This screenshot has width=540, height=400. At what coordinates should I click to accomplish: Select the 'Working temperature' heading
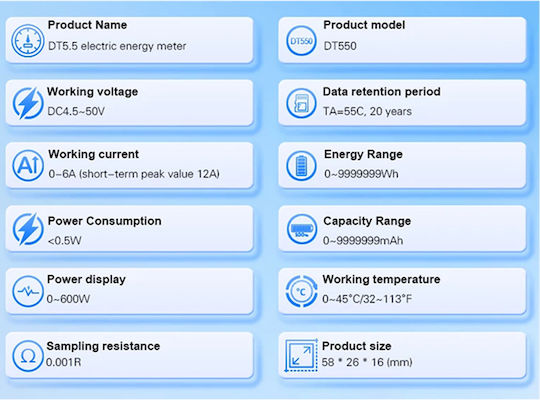click(381, 279)
